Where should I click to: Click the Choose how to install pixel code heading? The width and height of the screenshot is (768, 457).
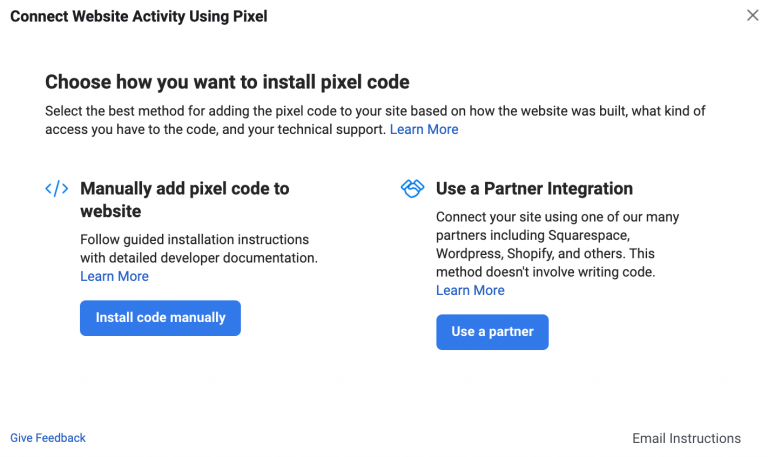point(227,82)
